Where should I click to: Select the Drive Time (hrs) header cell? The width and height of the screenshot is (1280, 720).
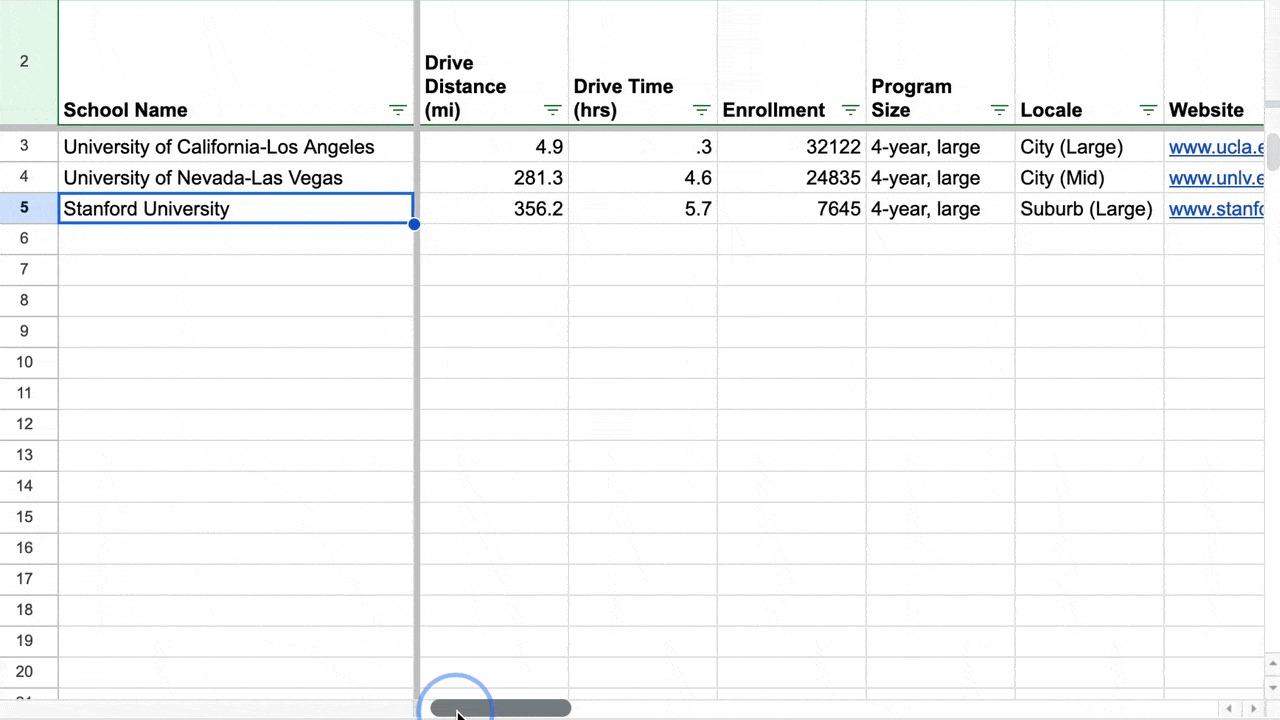[643, 62]
